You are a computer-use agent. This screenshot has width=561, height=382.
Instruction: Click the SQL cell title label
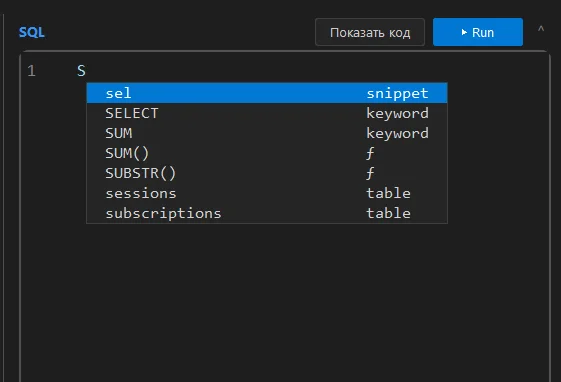[31, 32]
